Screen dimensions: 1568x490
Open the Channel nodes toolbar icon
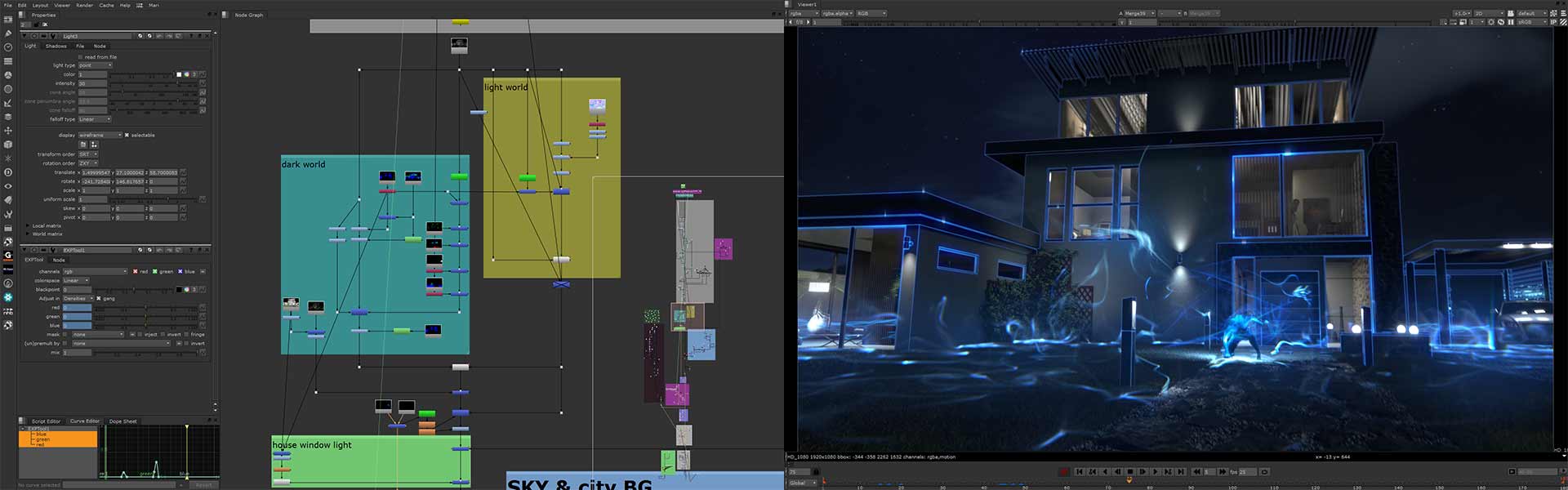pyautogui.click(x=8, y=61)
